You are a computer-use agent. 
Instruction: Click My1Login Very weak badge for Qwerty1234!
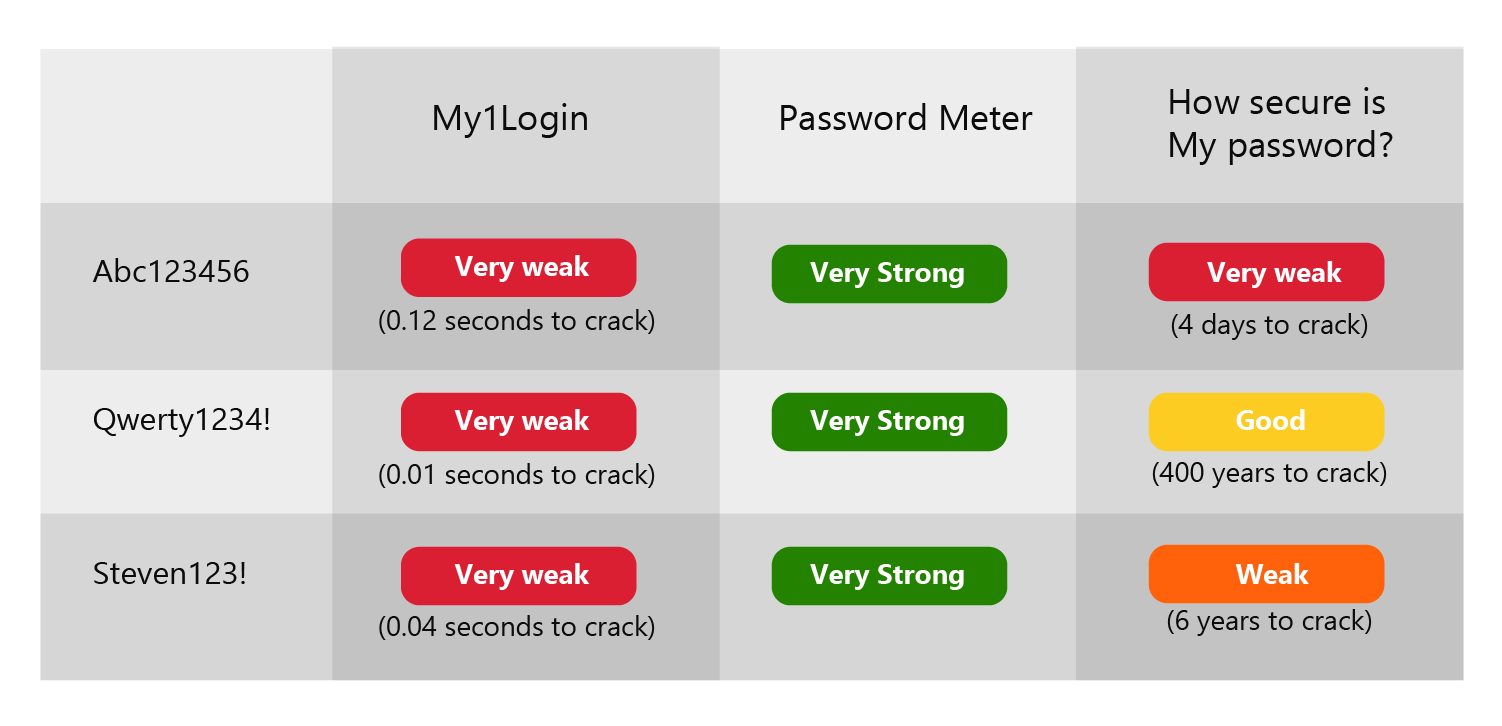pos(519,421)
